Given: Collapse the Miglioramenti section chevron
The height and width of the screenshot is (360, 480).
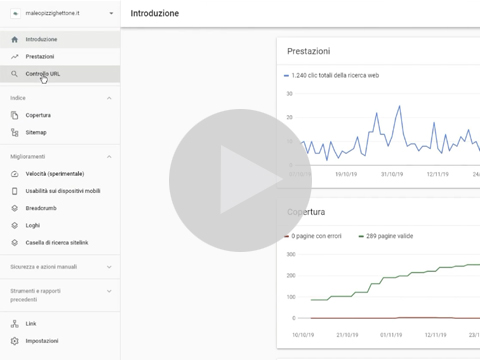Looking at the screenshot, I should 109,157.
